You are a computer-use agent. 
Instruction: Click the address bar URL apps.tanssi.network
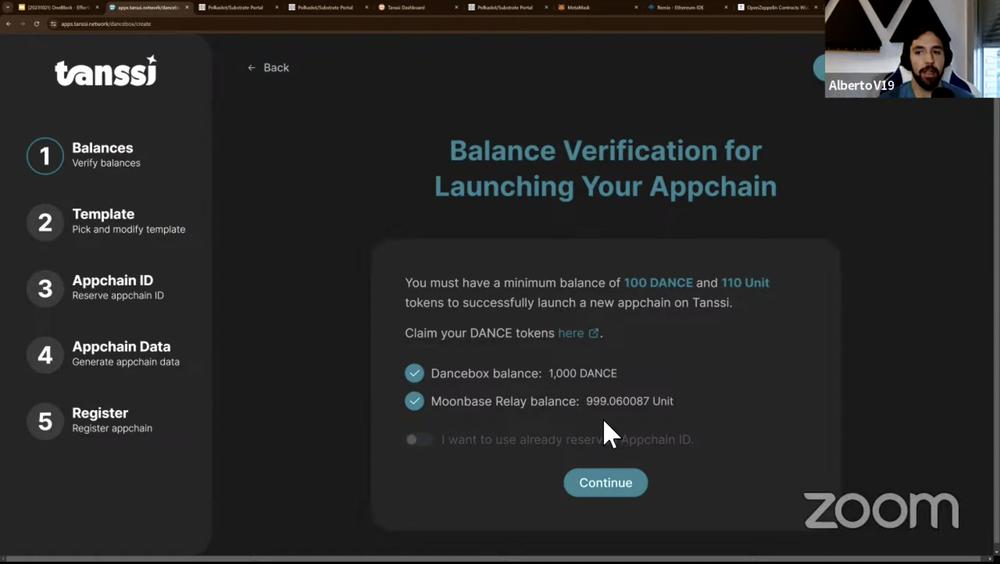106,24
